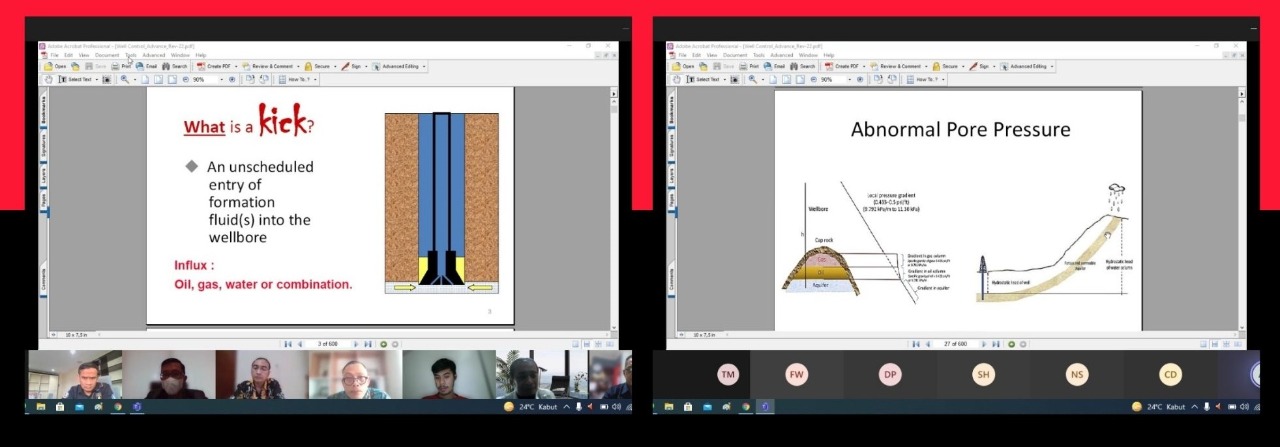Viewport: 1280px width, 447px height.
Task: Click the vertical scrollbar of the Abnormal Pore Pressure window
Action: click(x=1242, y=200)
